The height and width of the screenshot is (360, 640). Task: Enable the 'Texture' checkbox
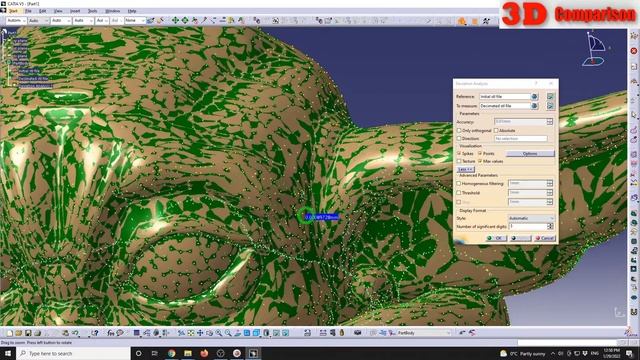click(x=459, y=161)
